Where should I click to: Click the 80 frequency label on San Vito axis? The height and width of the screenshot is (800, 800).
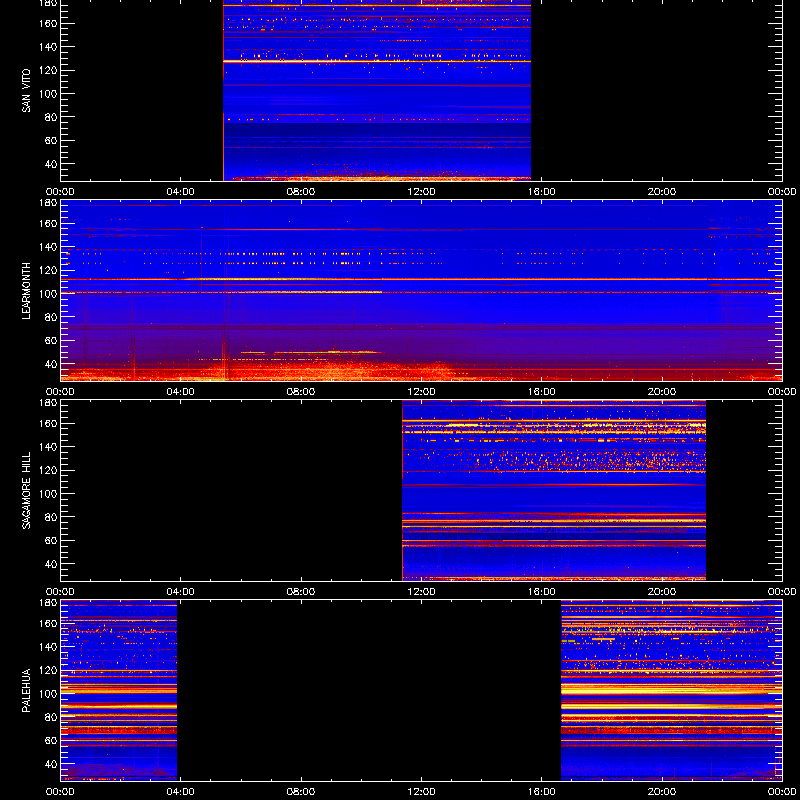point(51,117)
